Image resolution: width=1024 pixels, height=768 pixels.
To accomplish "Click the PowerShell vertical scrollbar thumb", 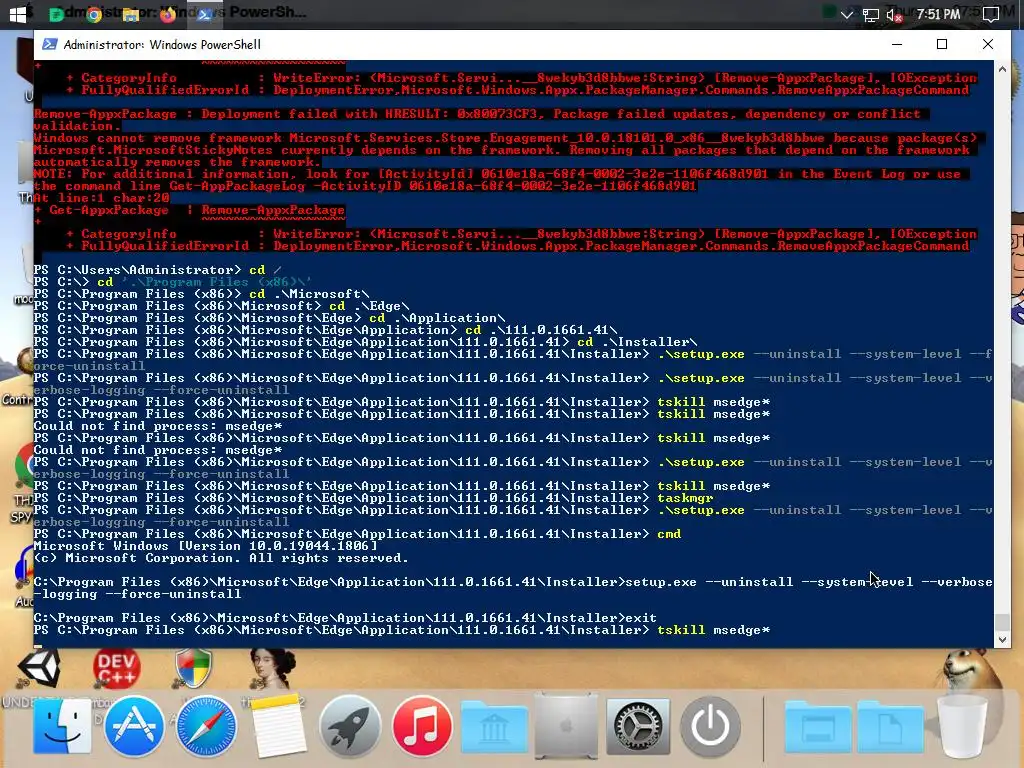I will click(x=1002, y=622).
